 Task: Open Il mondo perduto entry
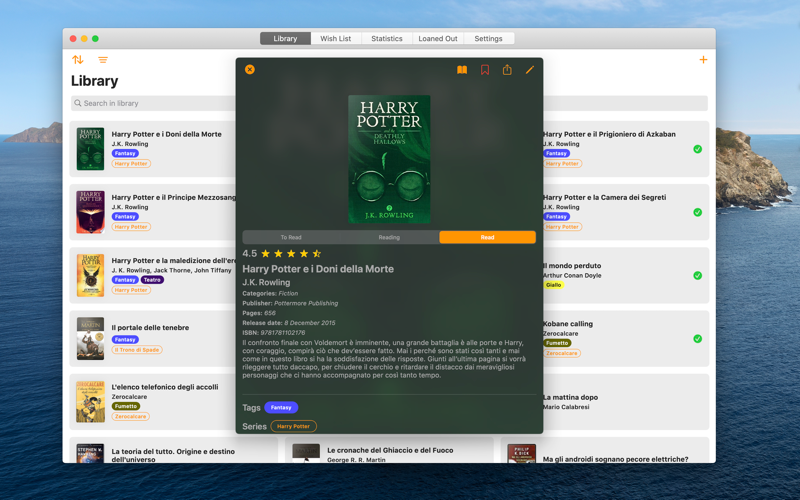[x=626, y=276]
